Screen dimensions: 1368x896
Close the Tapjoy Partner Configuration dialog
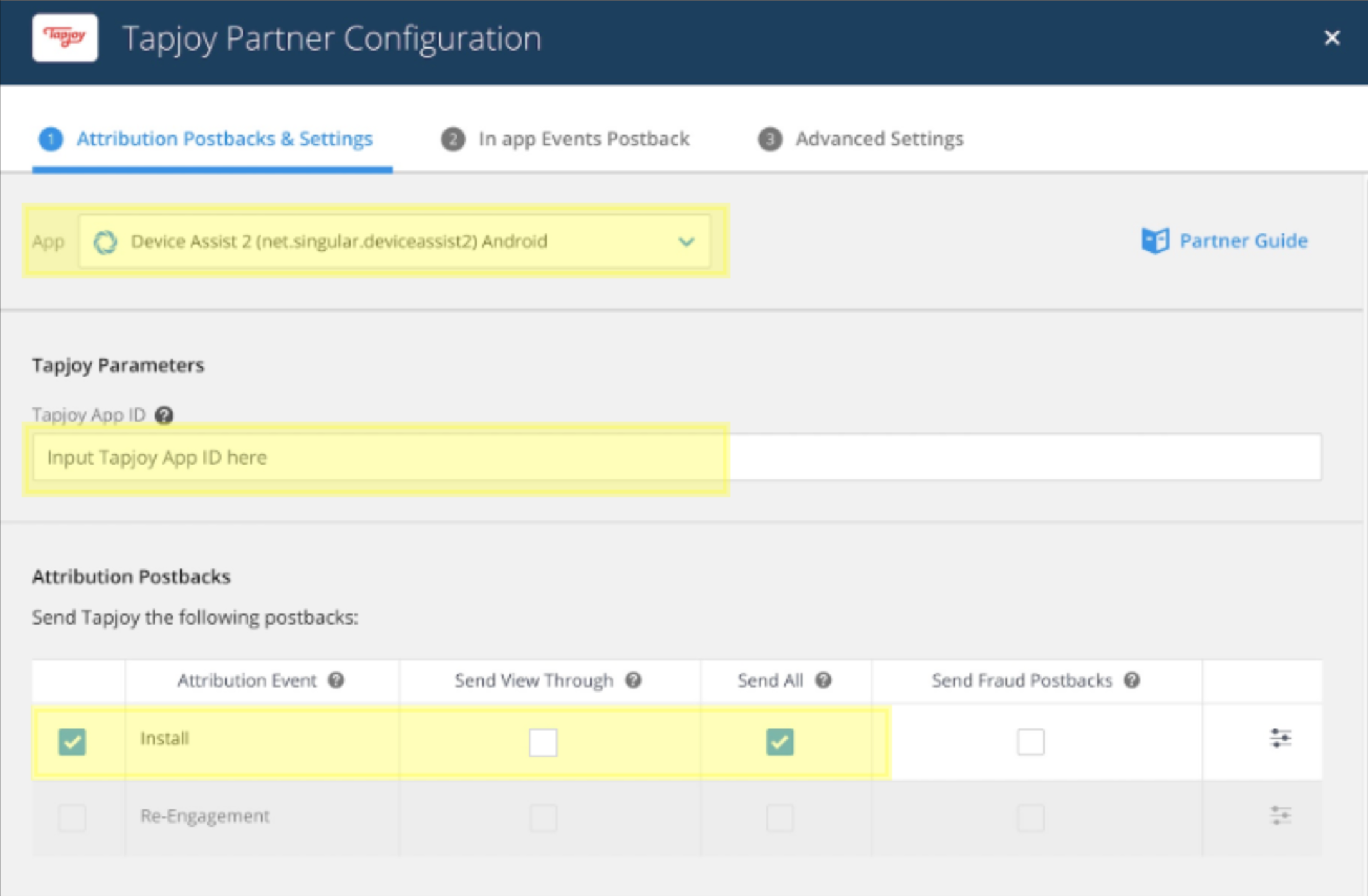(x=1332, y=38)
